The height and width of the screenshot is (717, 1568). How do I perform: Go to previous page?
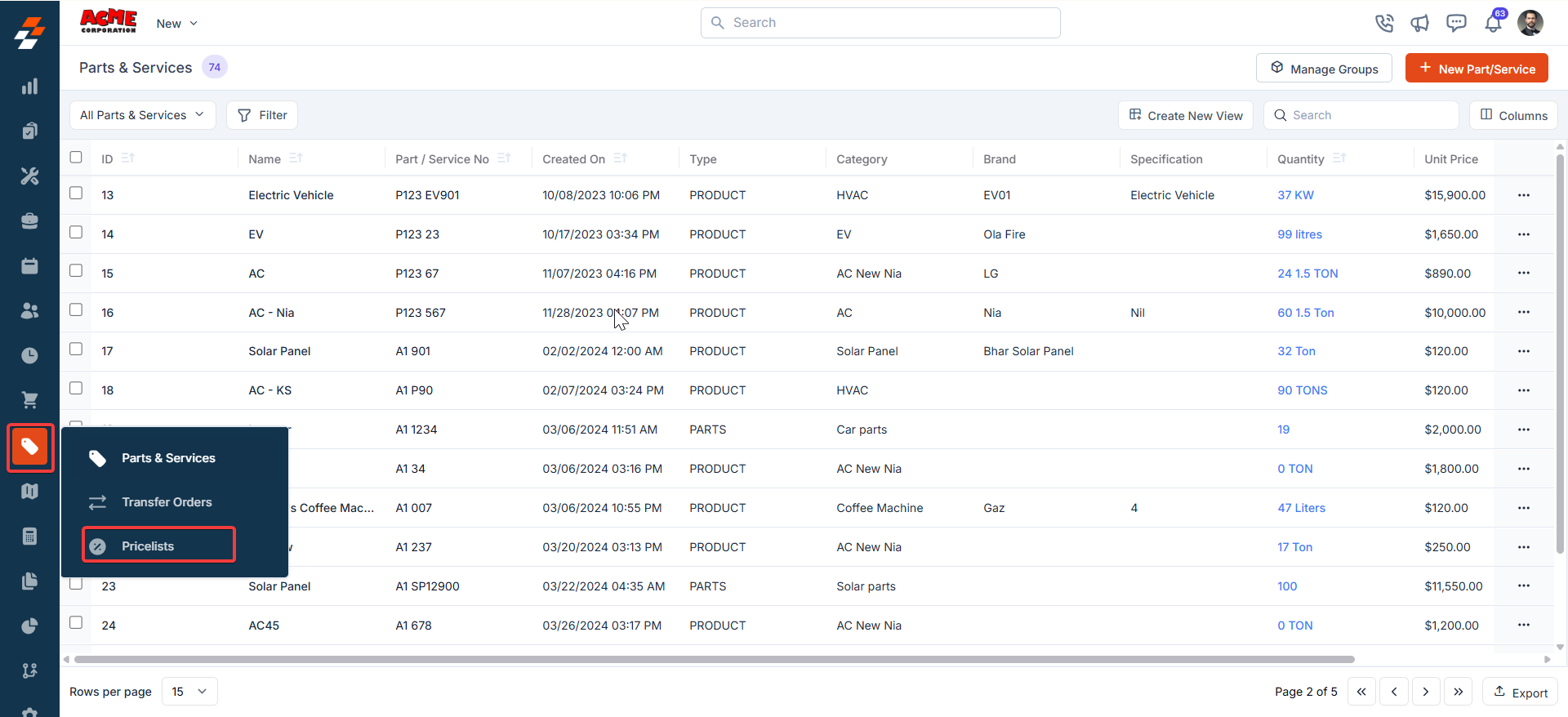[1394, 692]
